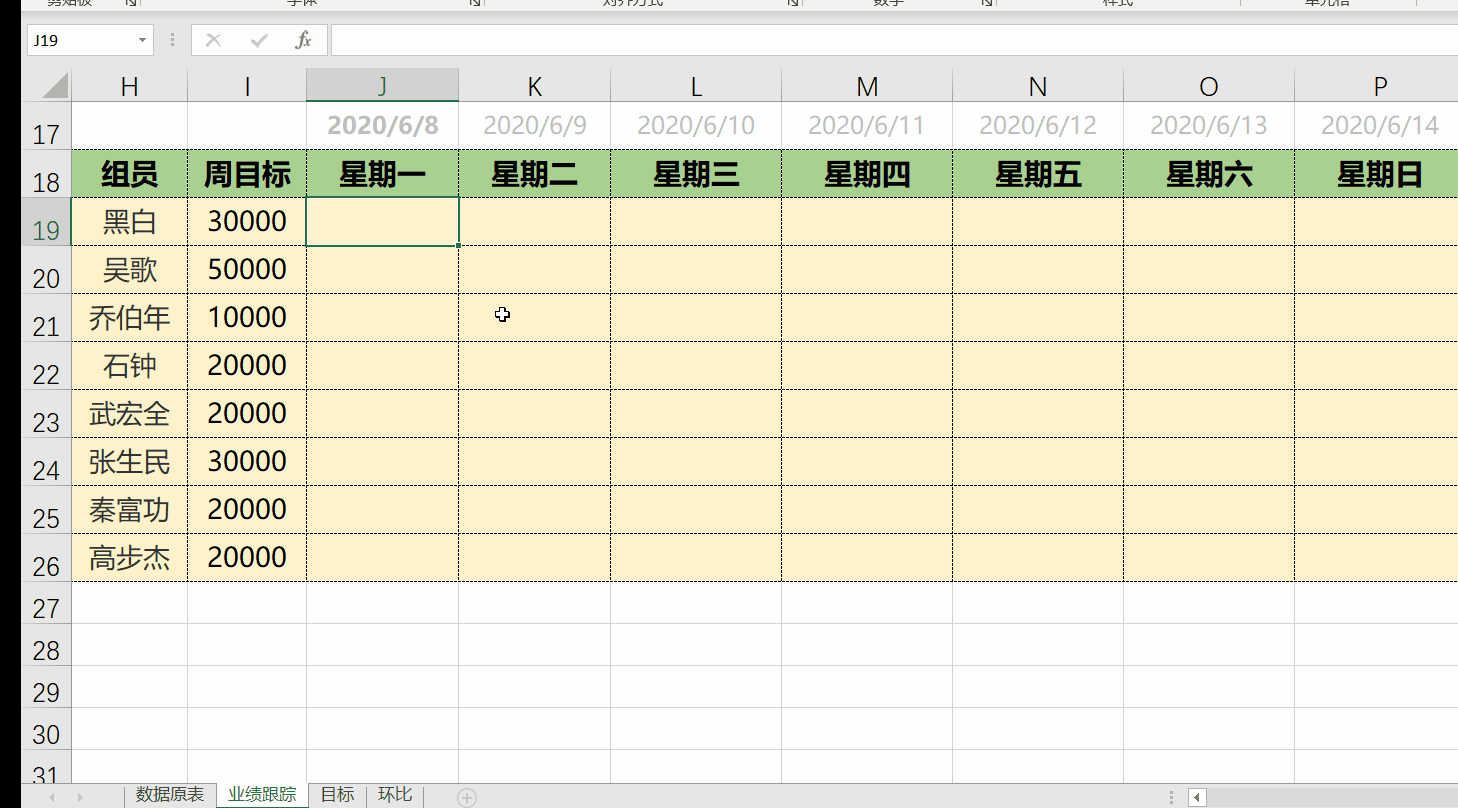Select the 星期一 header cell

(382, 174)
